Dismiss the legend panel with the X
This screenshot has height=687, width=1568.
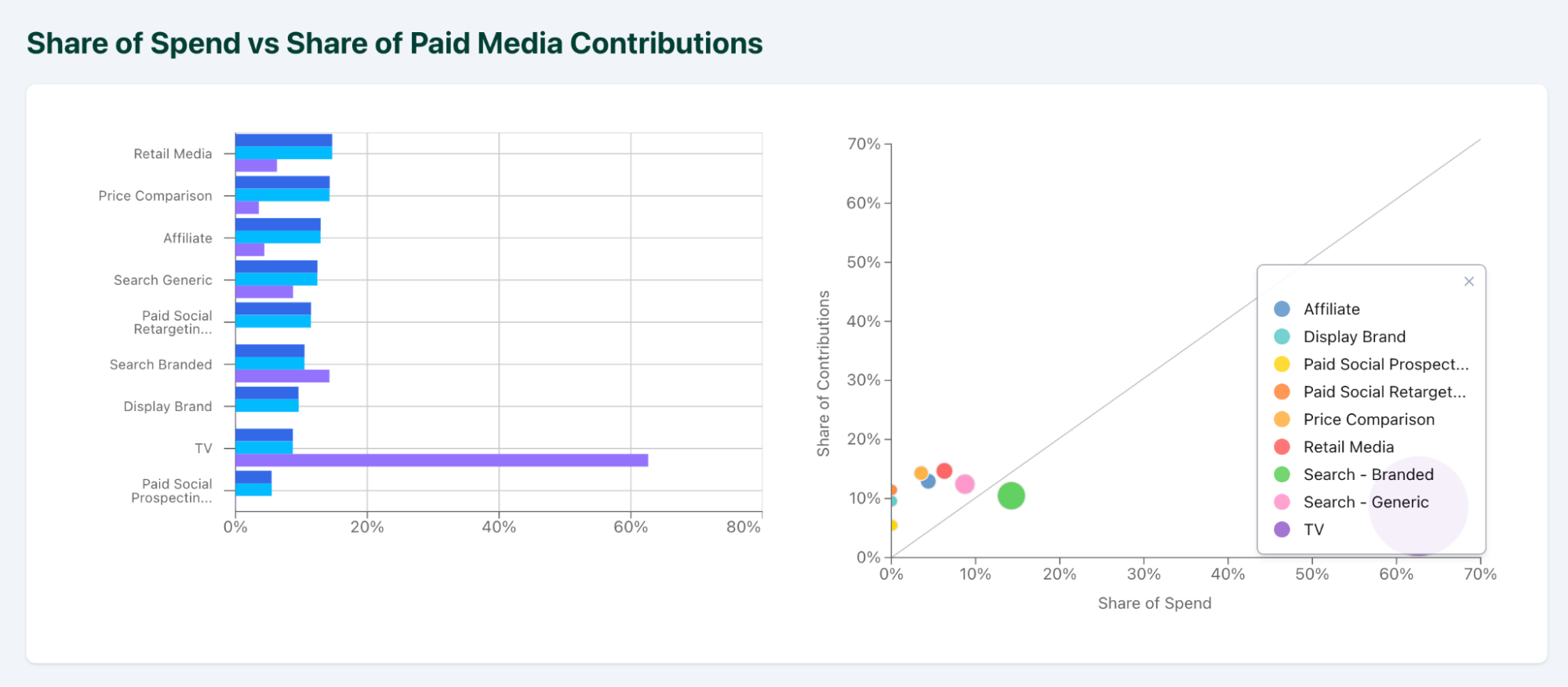pos(1468,281)
